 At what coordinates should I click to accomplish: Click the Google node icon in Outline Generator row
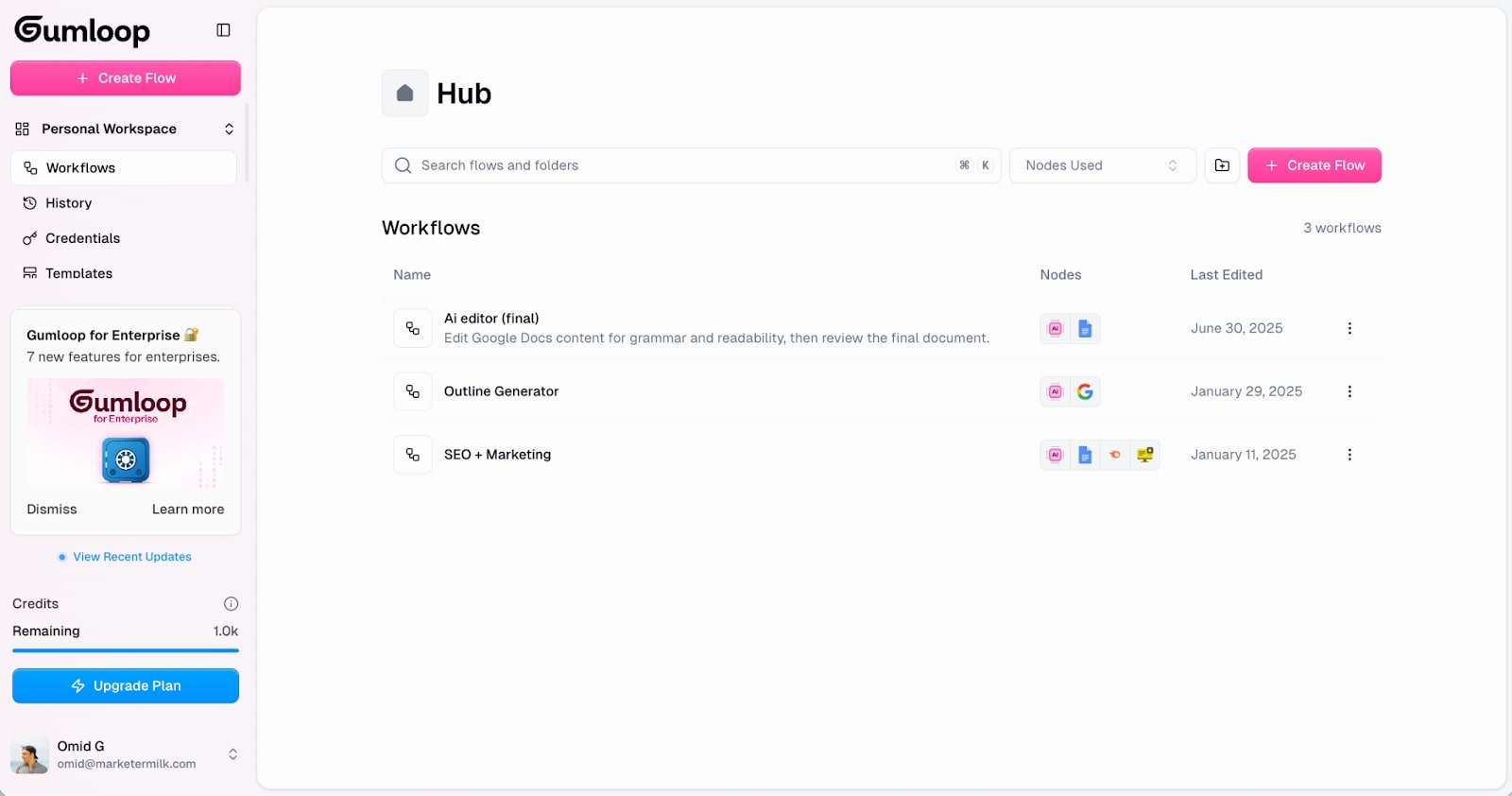click(1085, 391)
